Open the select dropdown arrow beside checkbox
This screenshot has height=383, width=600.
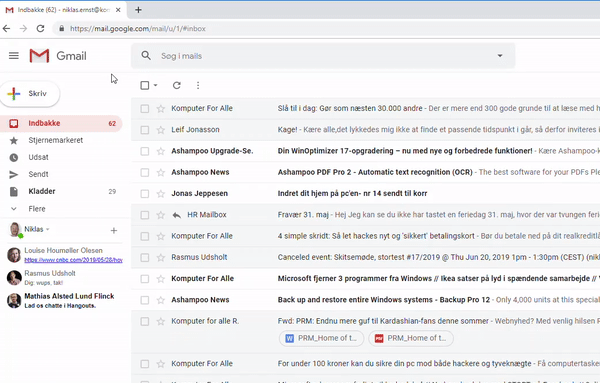pos(155,85)
